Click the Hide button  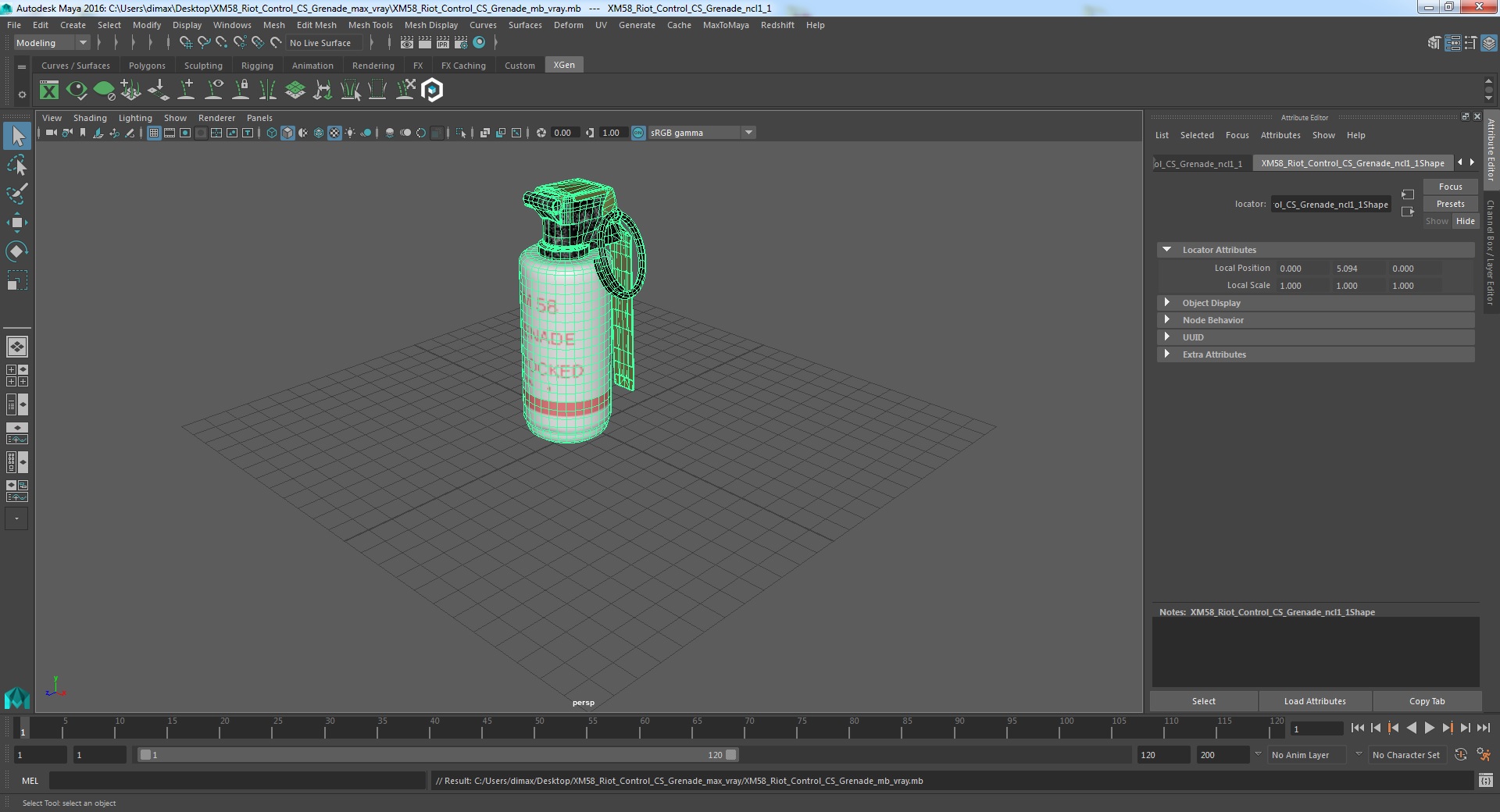pyautogui.click(x=1465, y=221)
